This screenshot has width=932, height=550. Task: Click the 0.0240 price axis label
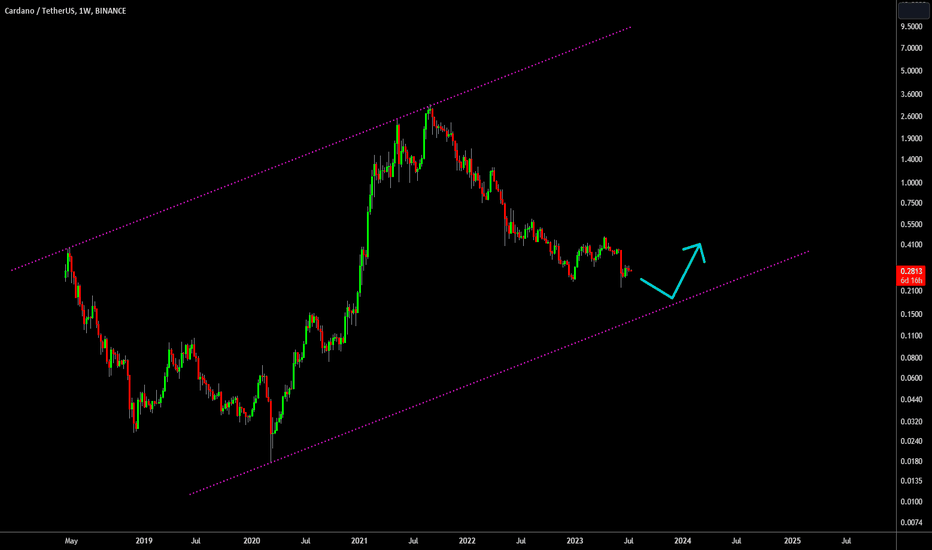911,441
